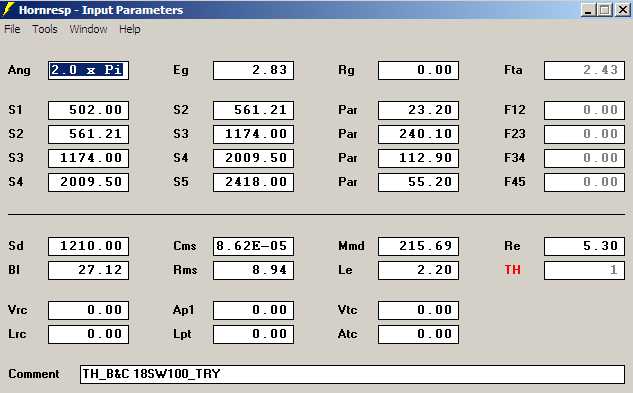Edit the Re field with 5.30
Viewport: 633px width, 393px height.
[x=584, y=246]
